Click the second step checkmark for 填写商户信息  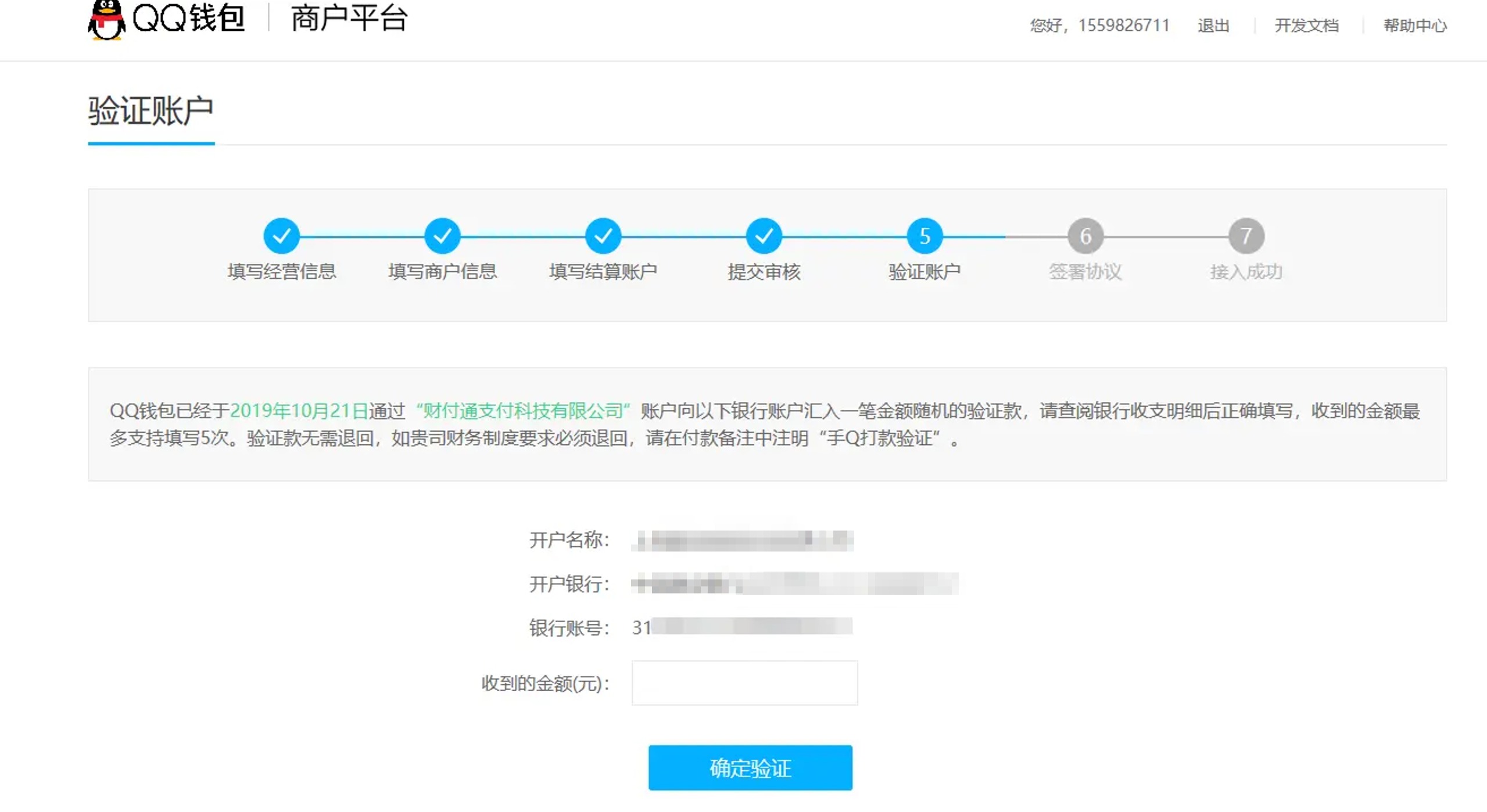pyautogui.click(x=442, y=236)
